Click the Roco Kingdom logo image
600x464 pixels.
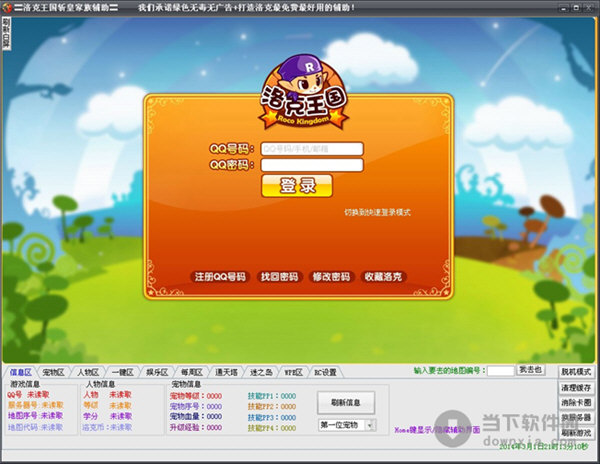click(x=304, y=92)
